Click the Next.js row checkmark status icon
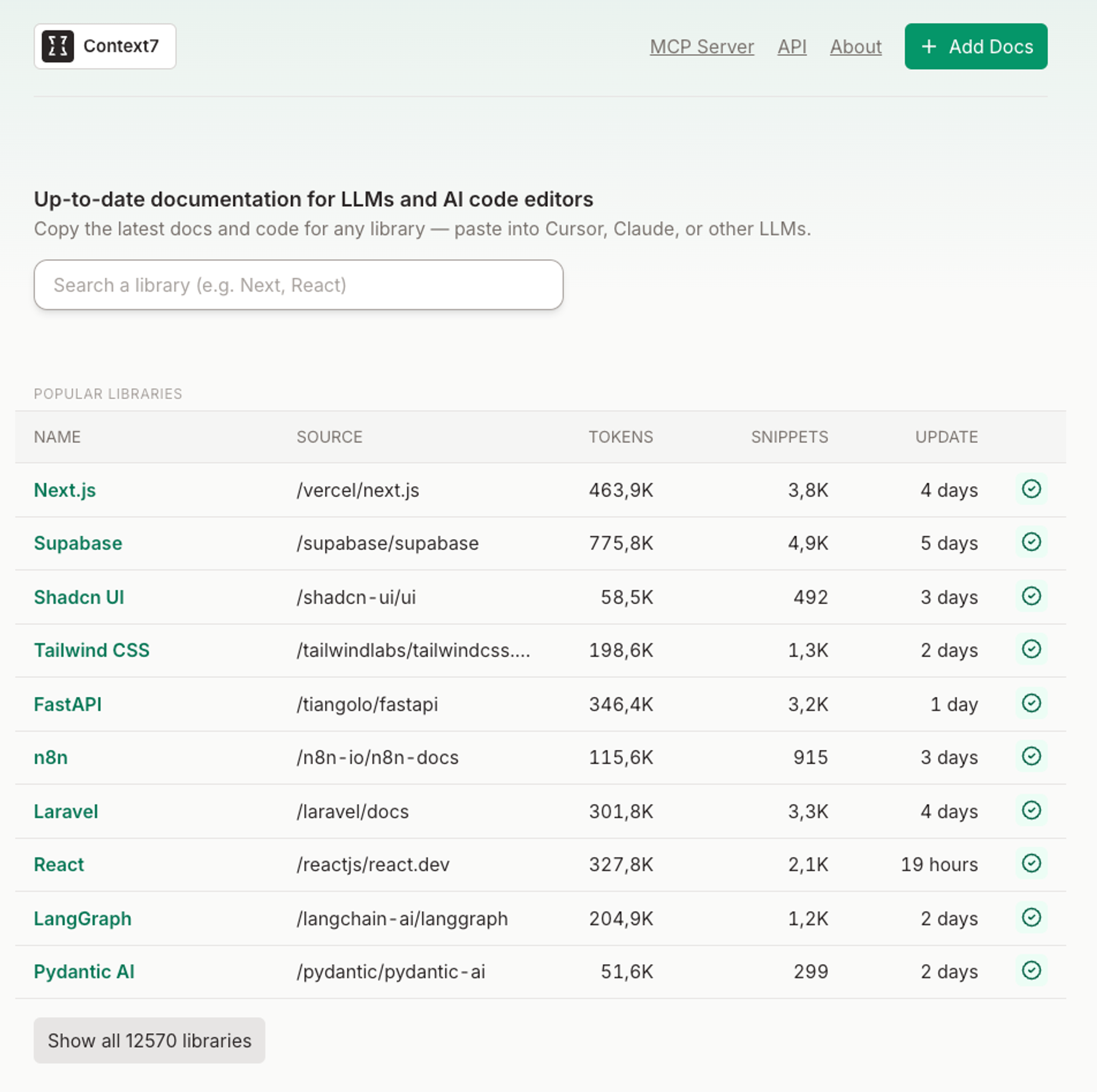The width and height of the screenshot is (1097, 1092). click(x=1031, y=489)
